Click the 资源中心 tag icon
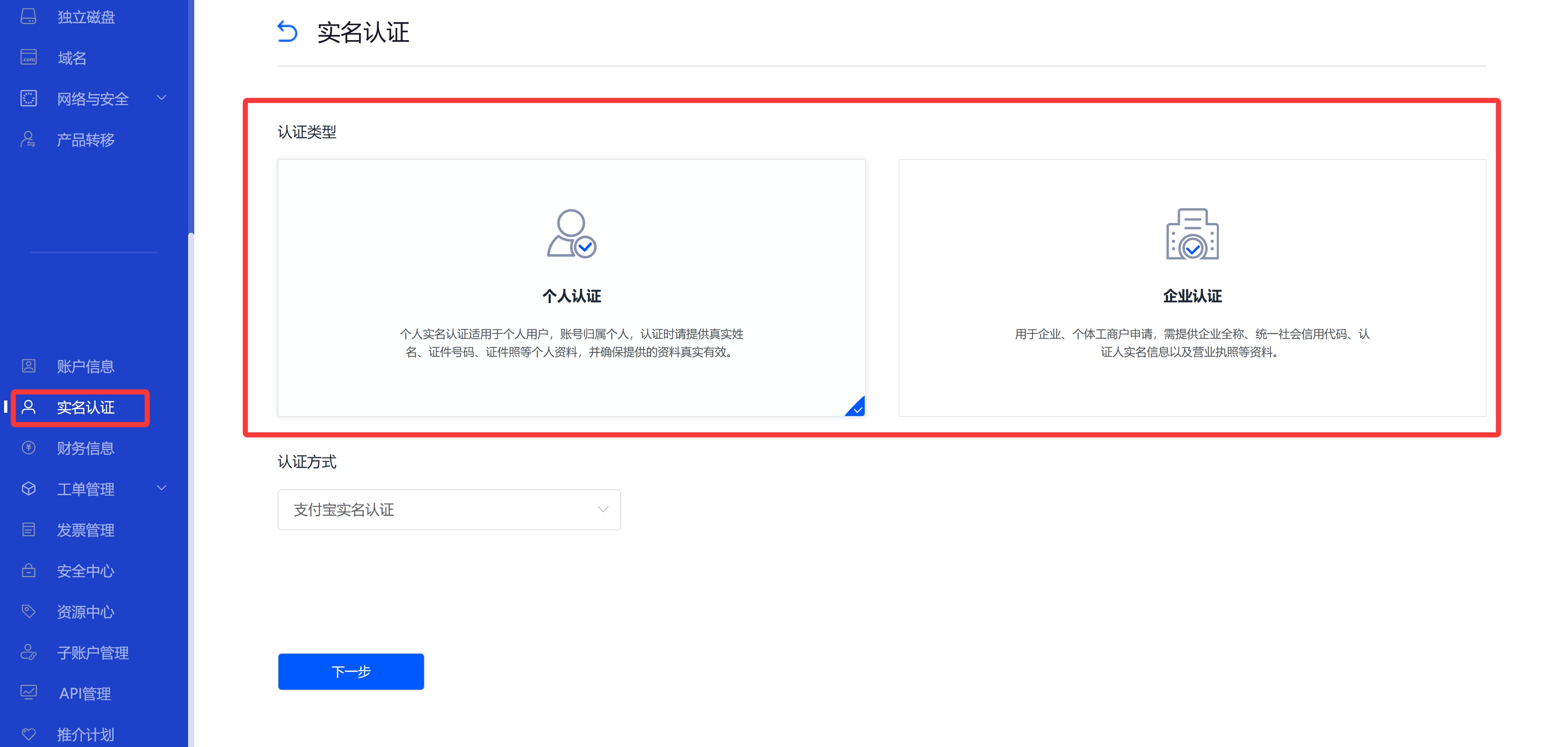The width and height of the screenshot is (1568, 747). [x=29, y=611]
